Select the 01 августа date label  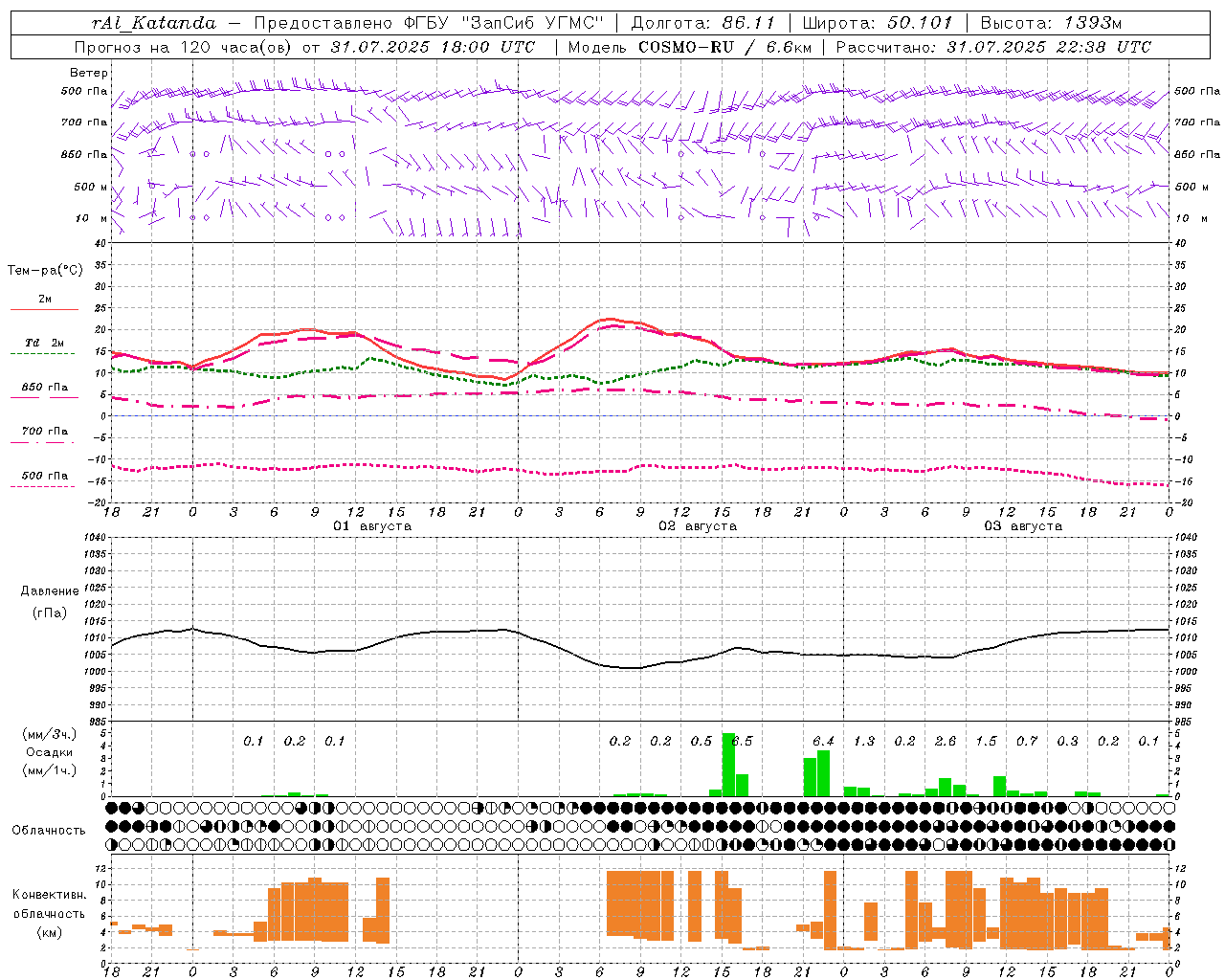tap(371, 526)
